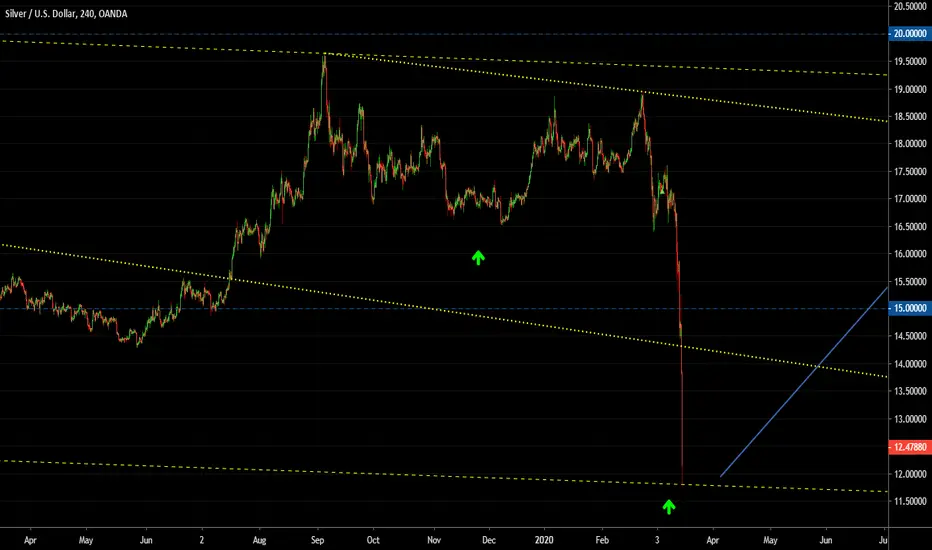Click the 14.50000 price axis label

click(910, 336)
